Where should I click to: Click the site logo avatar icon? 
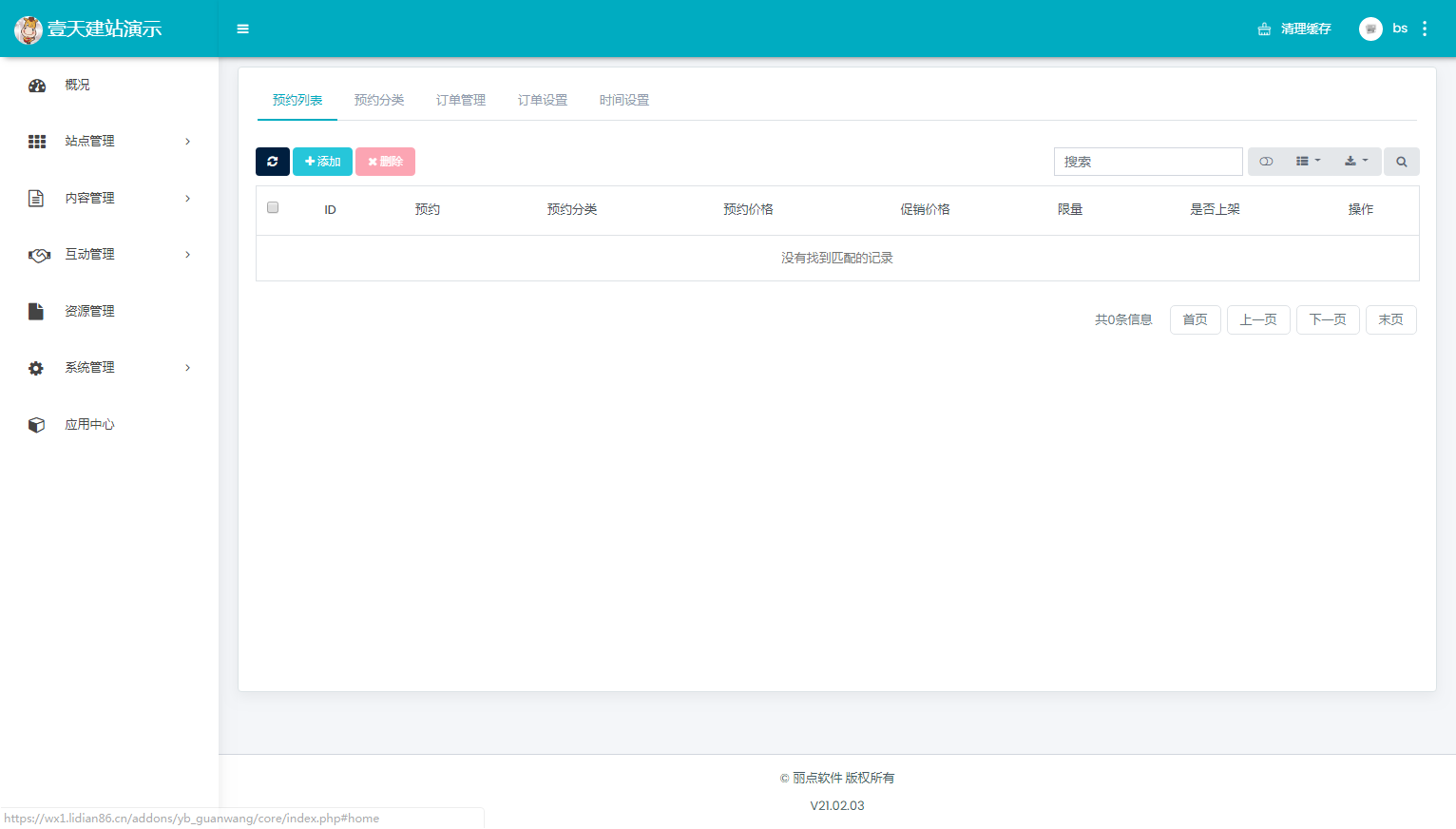click(29, 30)
